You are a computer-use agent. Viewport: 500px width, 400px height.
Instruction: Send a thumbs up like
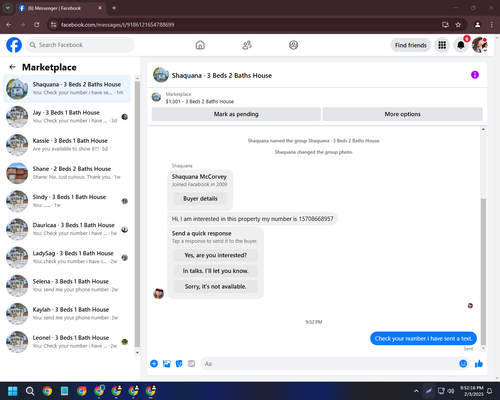coord(479,364)
